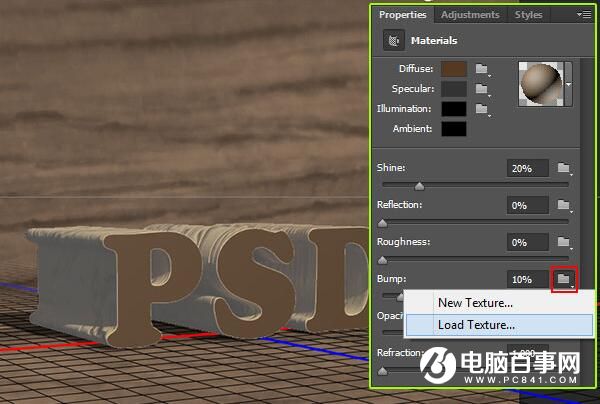This screenshot has height=404, width=600.
Task: Switch to the Styles tab
Action: click(x=528, y=15)
